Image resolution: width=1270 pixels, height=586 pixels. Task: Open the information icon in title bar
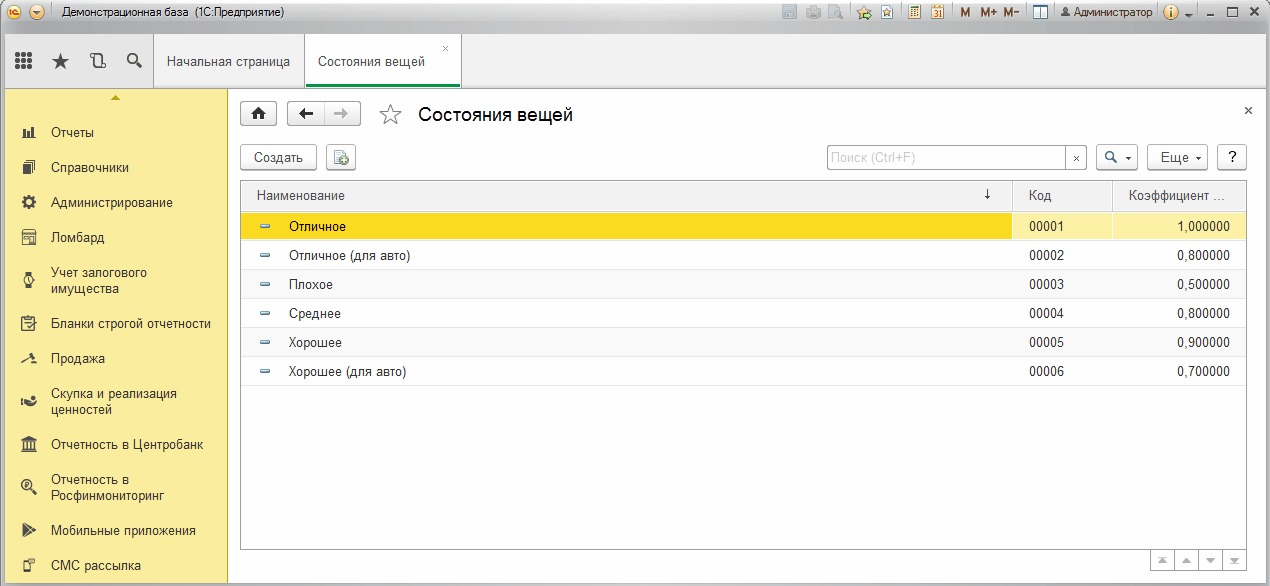click(1171, 13)
